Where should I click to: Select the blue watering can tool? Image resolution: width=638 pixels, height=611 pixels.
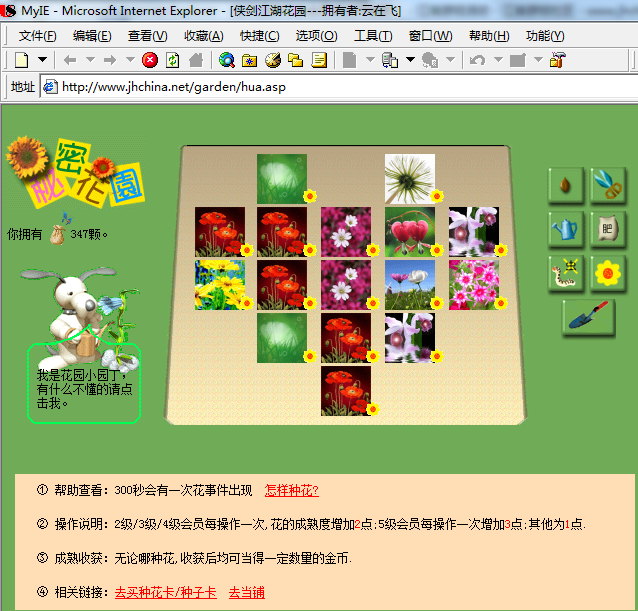tap(566, 229)
